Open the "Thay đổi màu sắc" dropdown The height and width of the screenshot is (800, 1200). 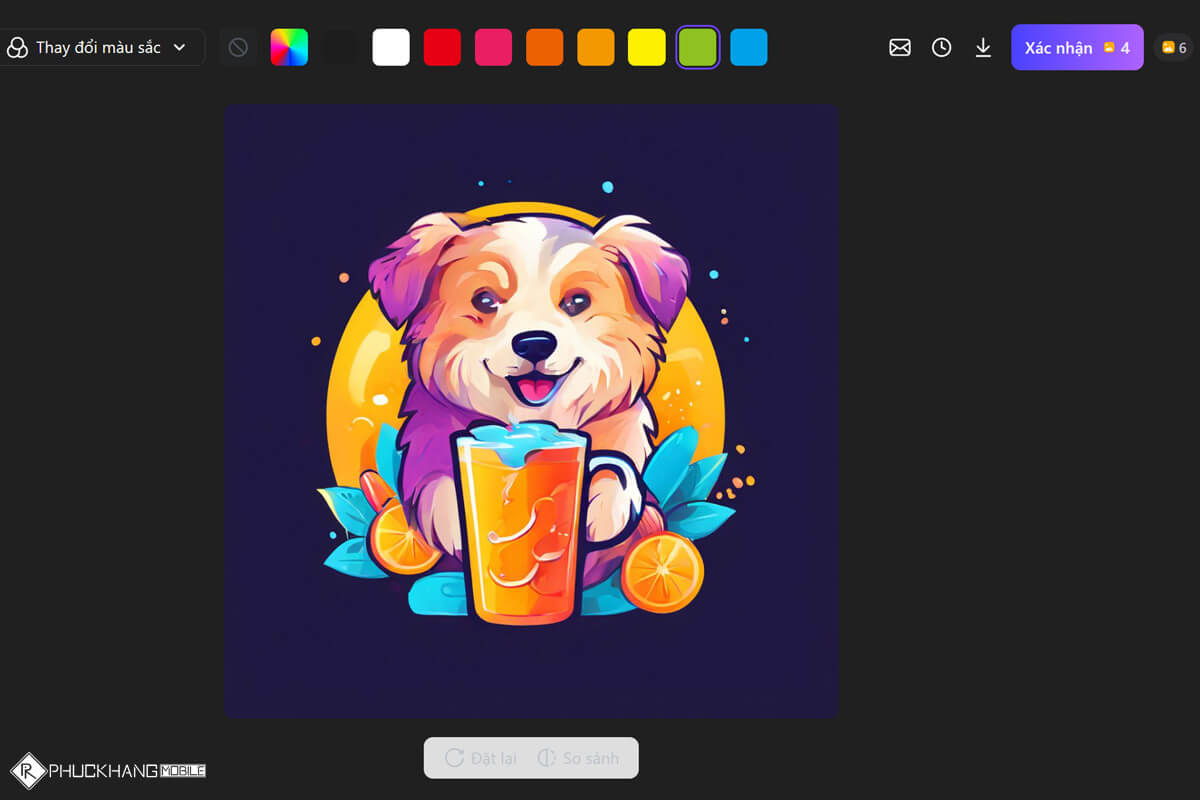(x=98, y=47)
